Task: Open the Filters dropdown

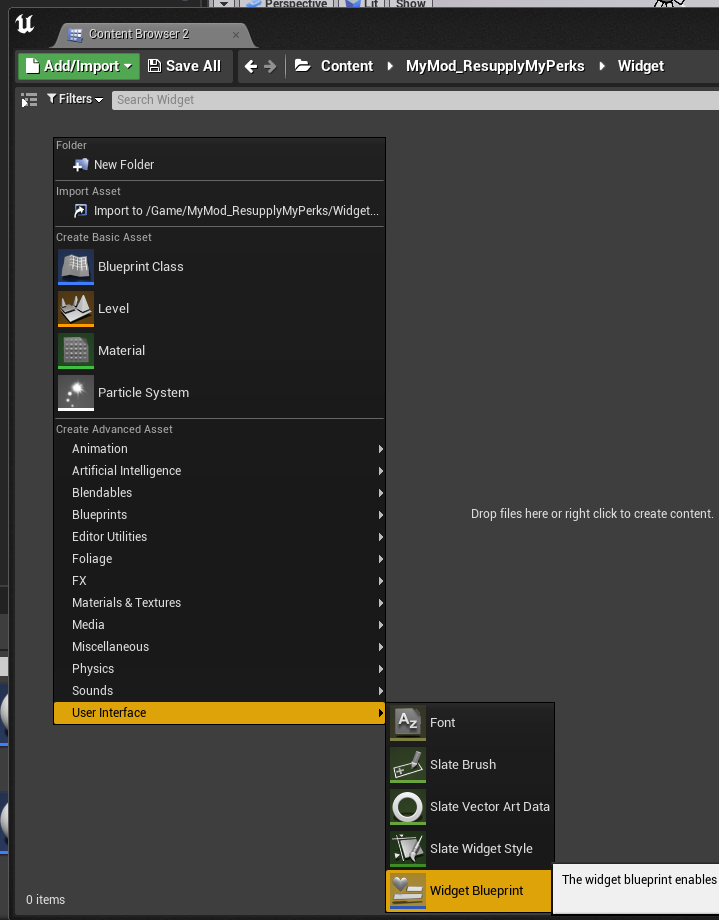Action: [75, 99]
